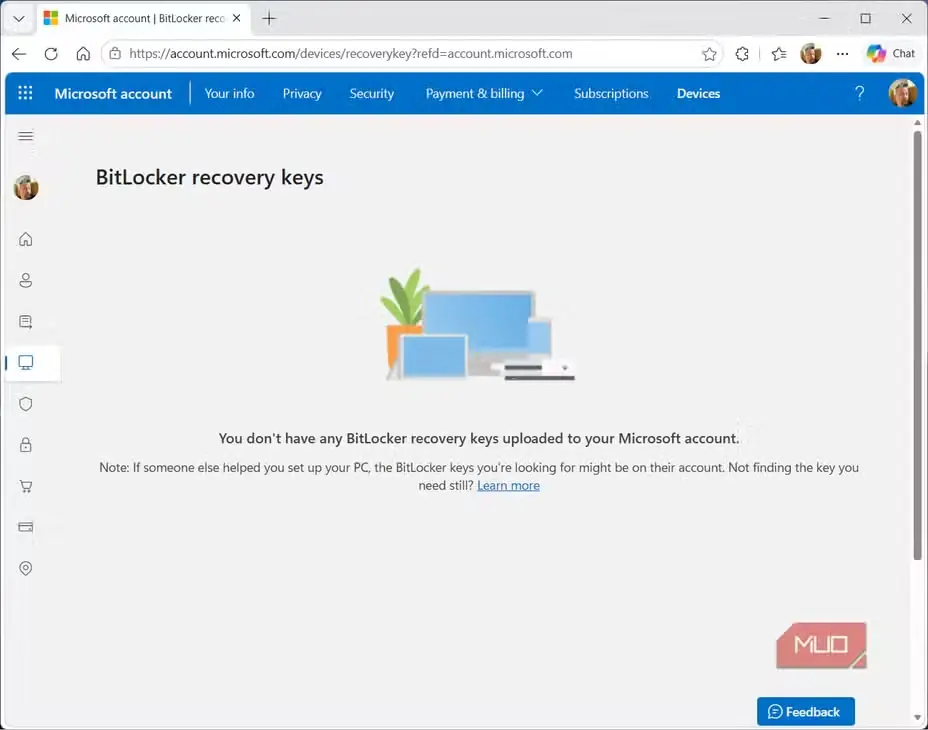
Task: Expand the Payment & billing dropdown
Action: point(484,94)
